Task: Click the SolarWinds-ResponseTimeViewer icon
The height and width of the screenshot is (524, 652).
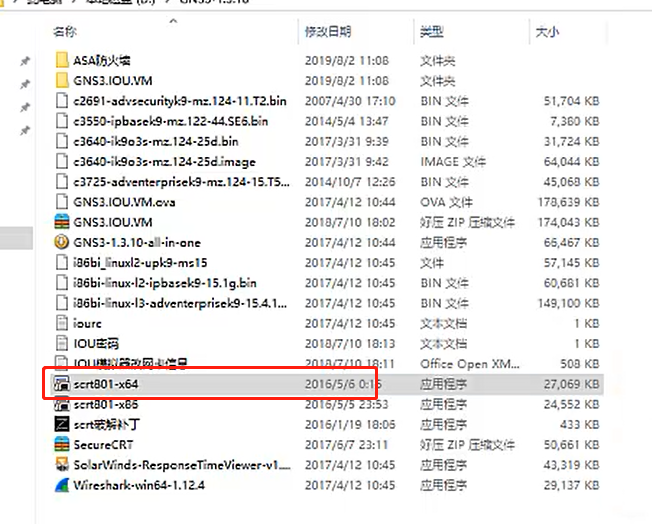Action: click(62, 465)
